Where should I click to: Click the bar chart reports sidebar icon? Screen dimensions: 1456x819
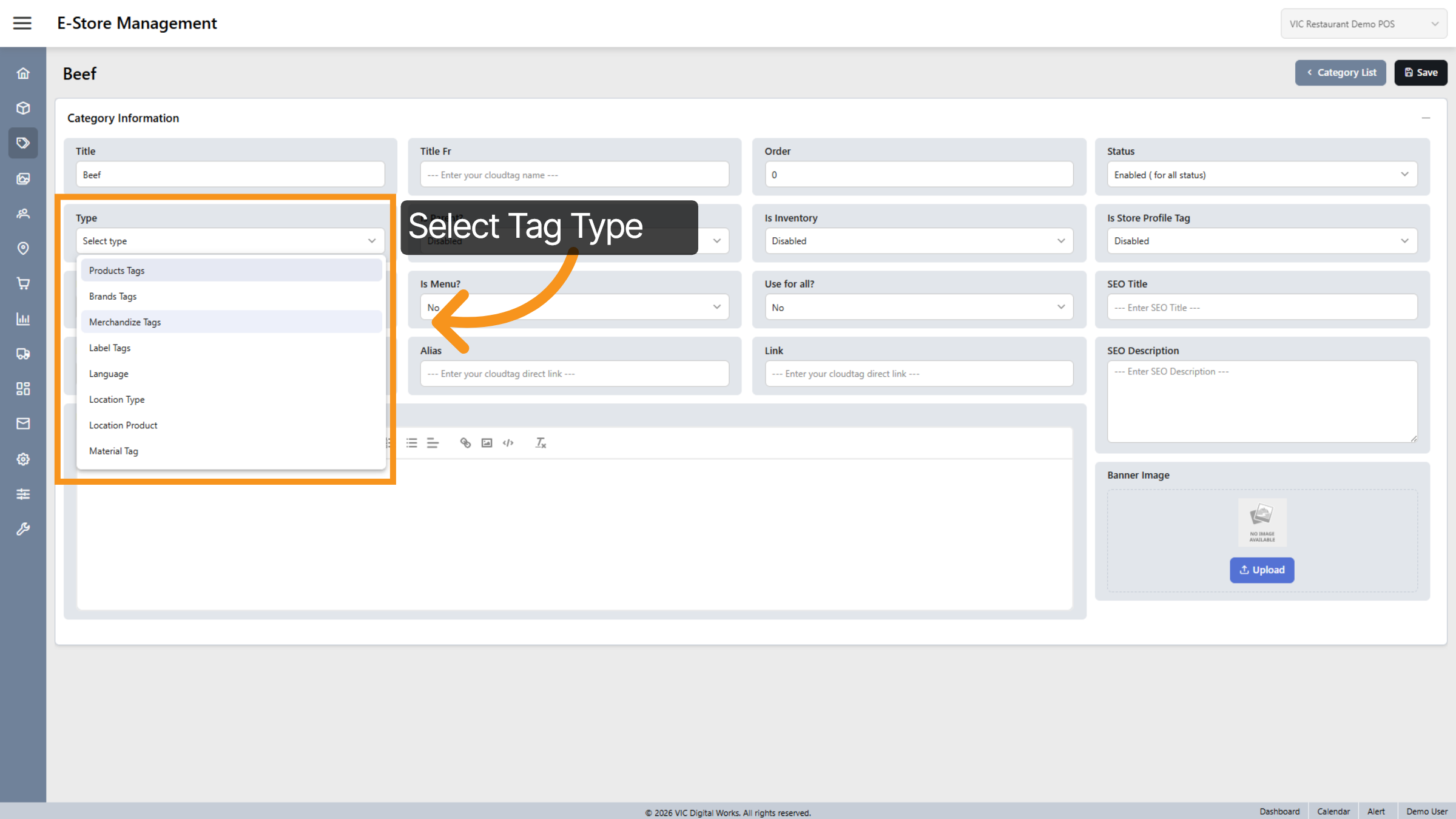click(x=23, y=318)
